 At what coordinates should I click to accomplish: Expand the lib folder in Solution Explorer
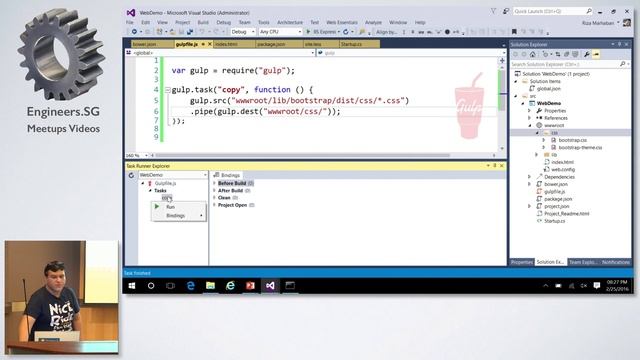(537, 155)
